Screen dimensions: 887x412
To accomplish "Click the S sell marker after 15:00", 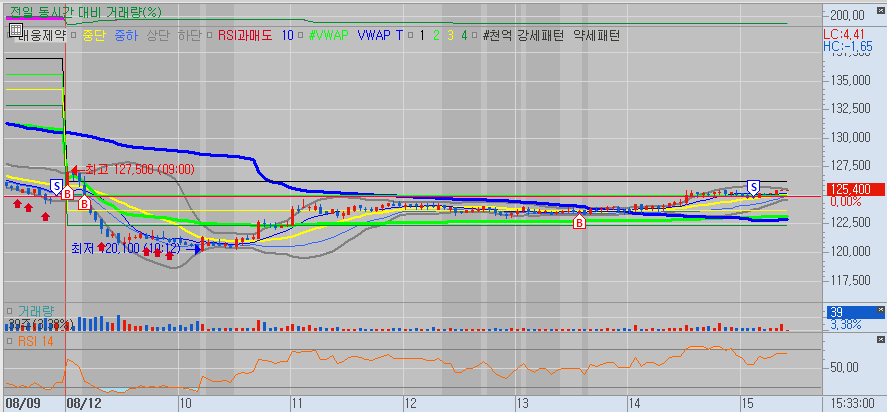I will [753, 186].
